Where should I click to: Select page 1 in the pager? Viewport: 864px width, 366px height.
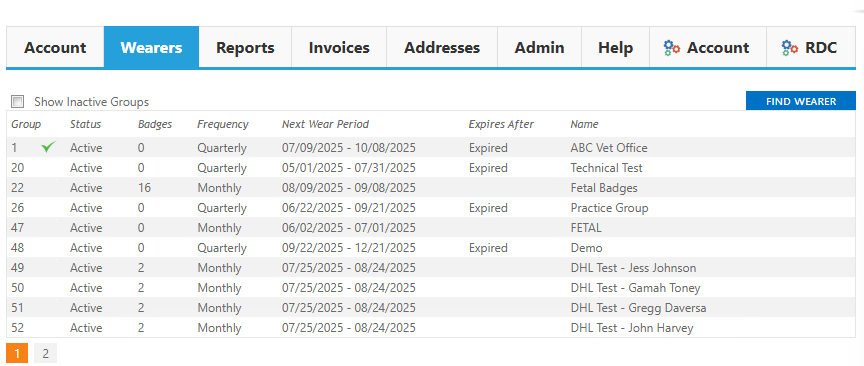pos(17,353)
